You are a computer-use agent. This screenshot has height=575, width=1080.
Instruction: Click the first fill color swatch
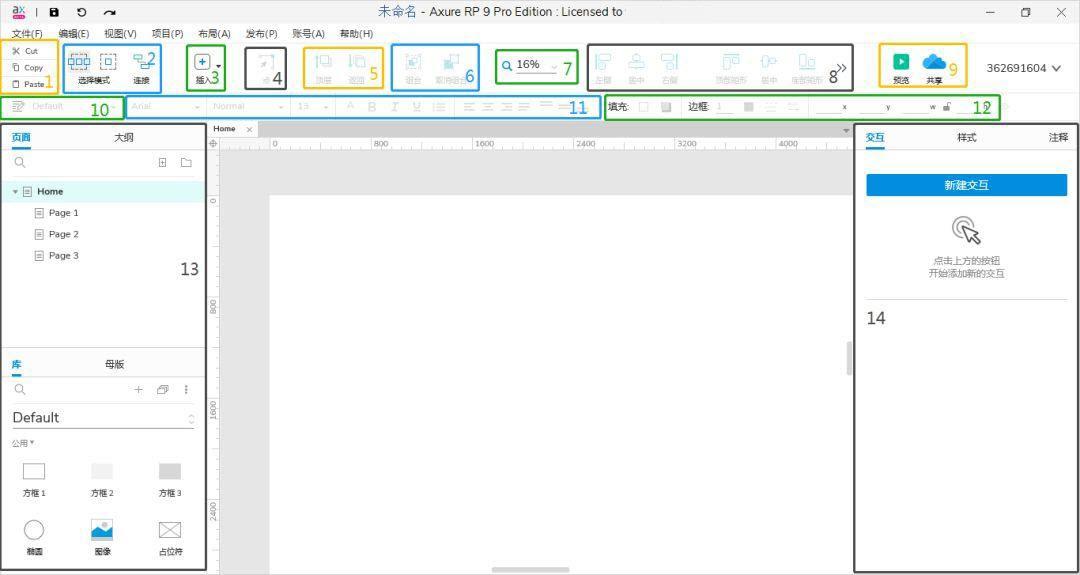pyautogui.click(x=643, y=107)
